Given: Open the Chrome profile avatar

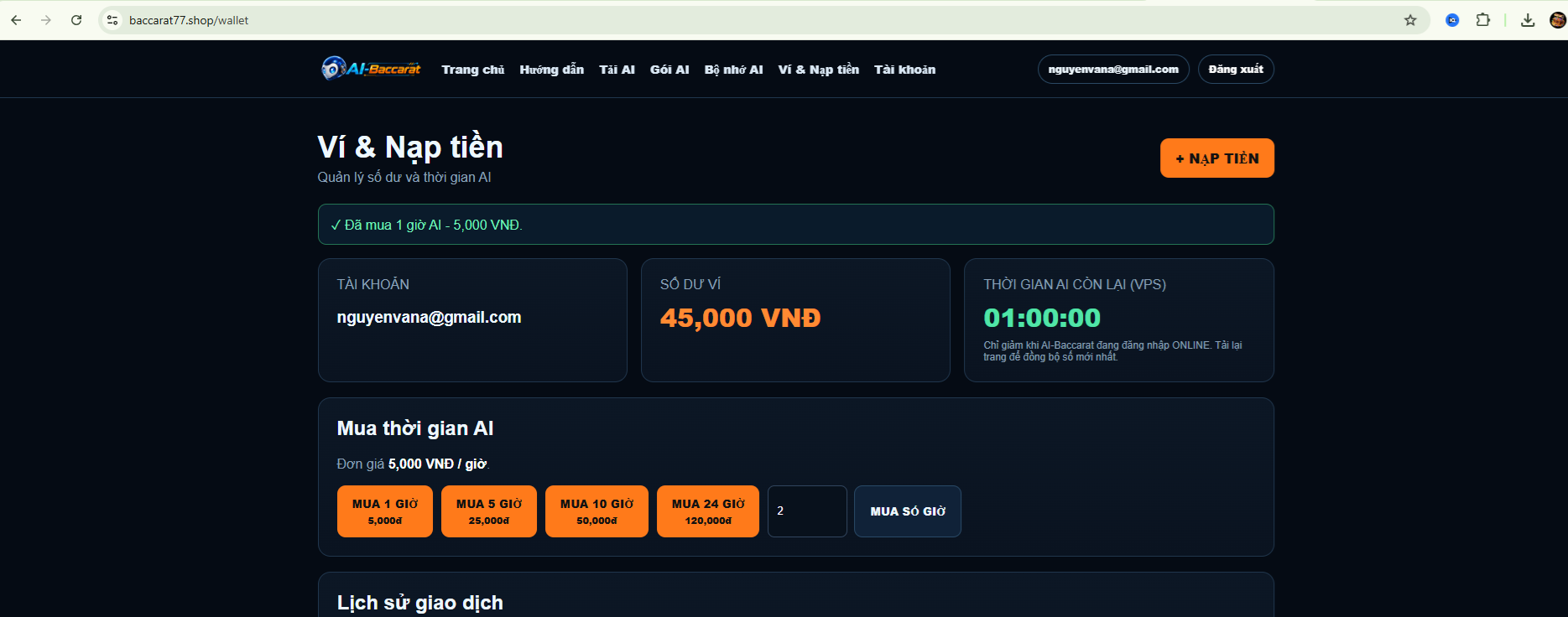Looking at the screenshot, I should (x=1558, y=20).
